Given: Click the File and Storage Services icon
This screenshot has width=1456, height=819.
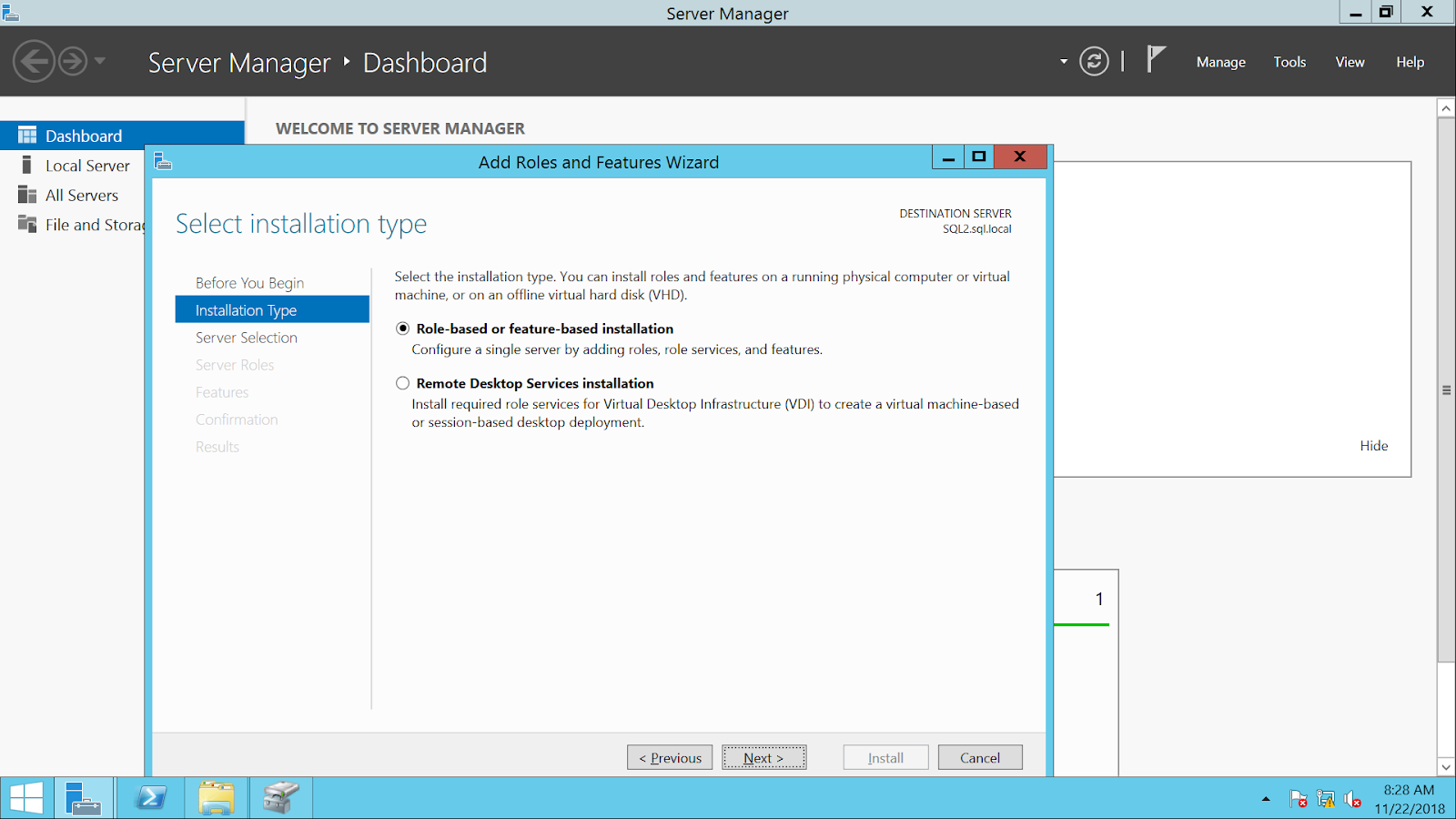Looking at the screenshot, I should (x=27, y=224).
